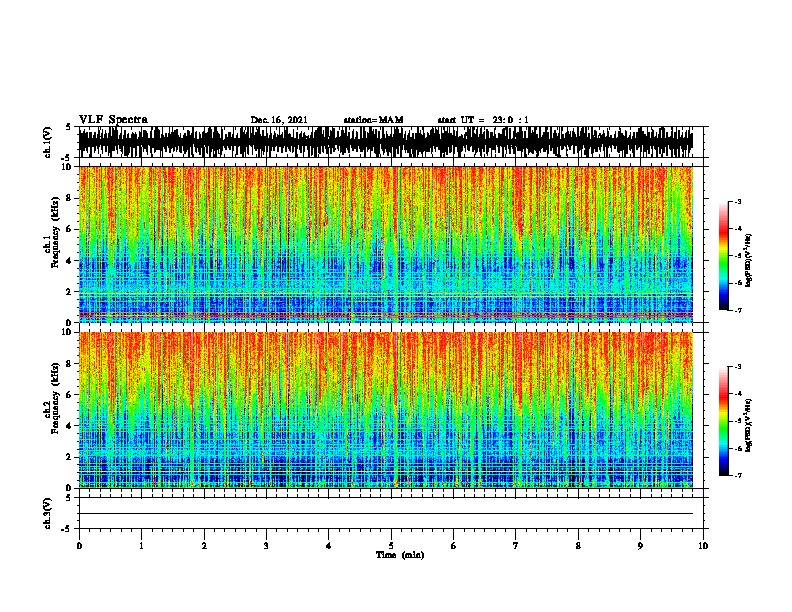Click the "VLF Spectra" title text

click(x=113, y=120)
